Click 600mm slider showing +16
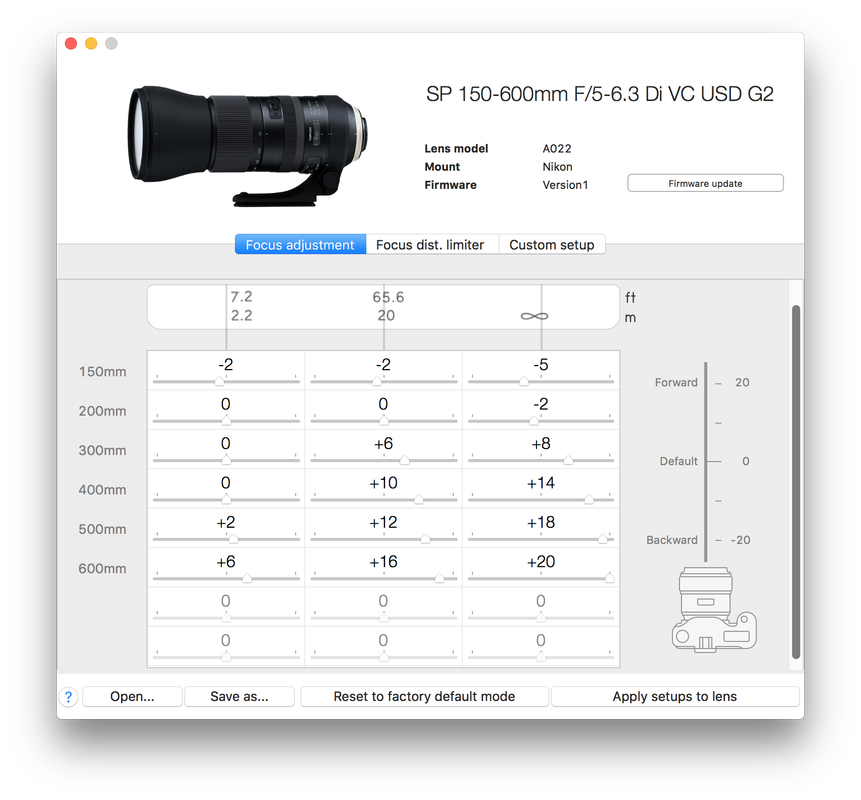Image resolution: width=861 pixels, height=800 pixels. (x=384, y=578)
